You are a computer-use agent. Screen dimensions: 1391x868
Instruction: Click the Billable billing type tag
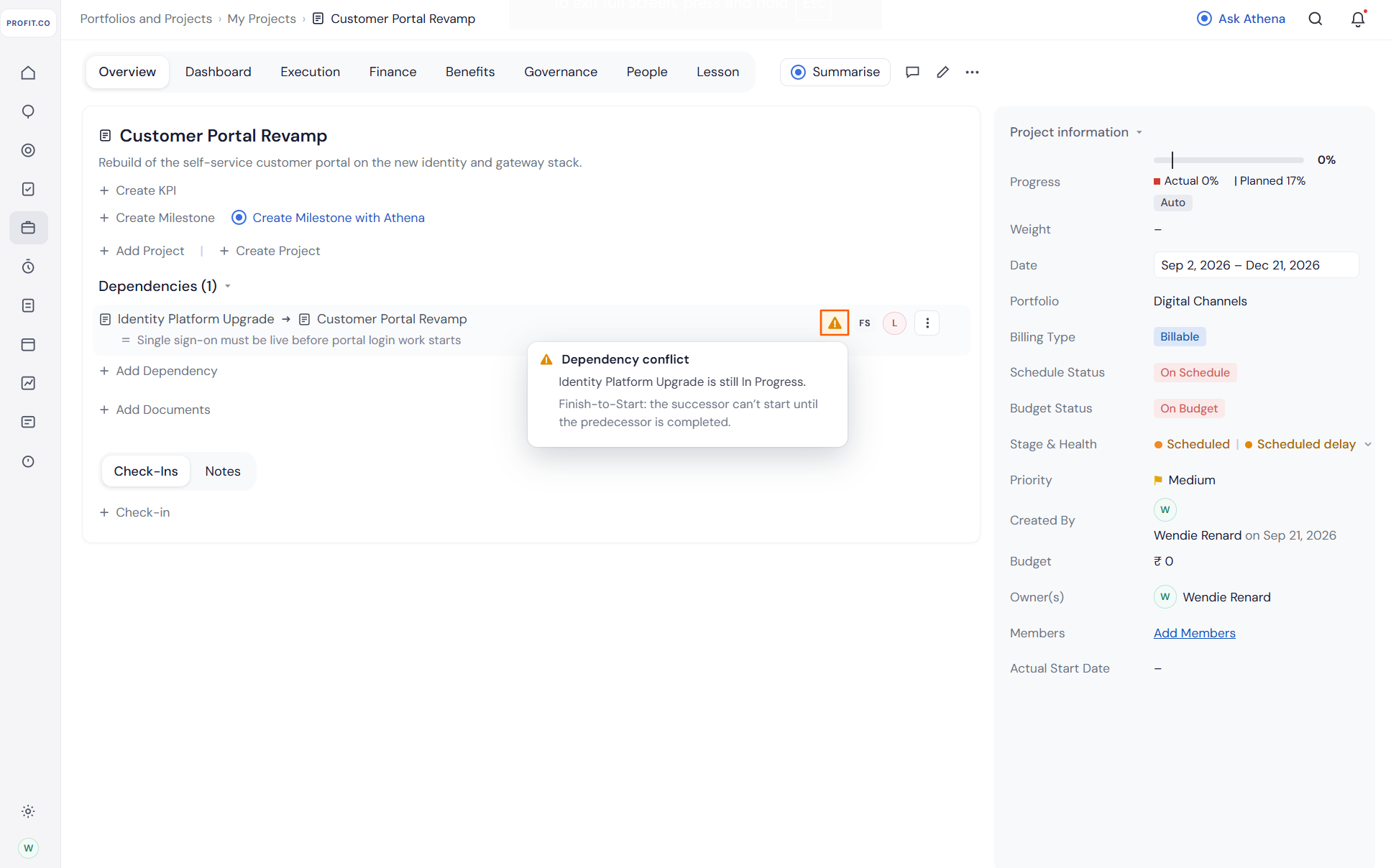point(1179,336)
